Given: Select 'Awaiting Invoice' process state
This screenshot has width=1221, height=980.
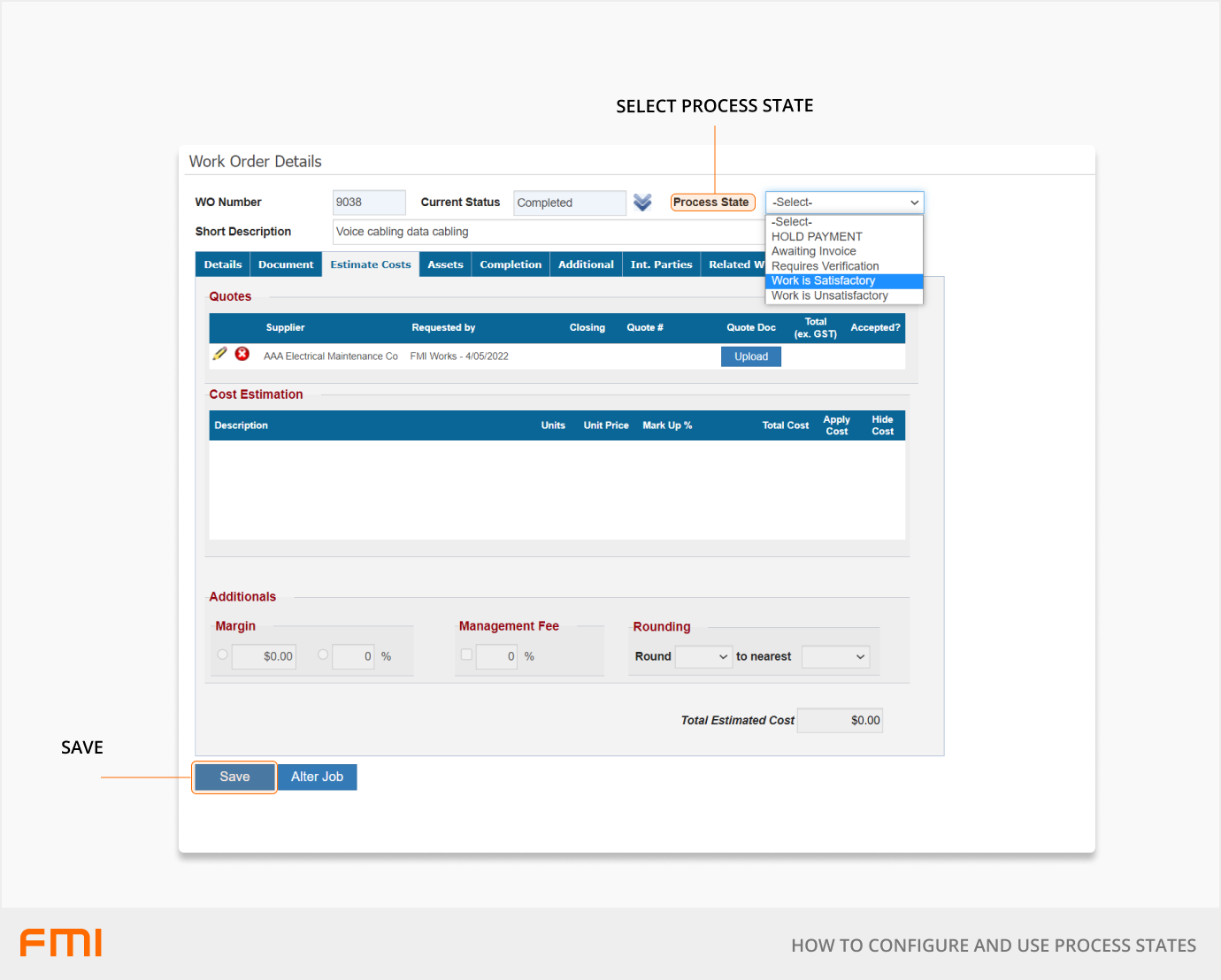Looking at the screenshot, I should 814,251.
